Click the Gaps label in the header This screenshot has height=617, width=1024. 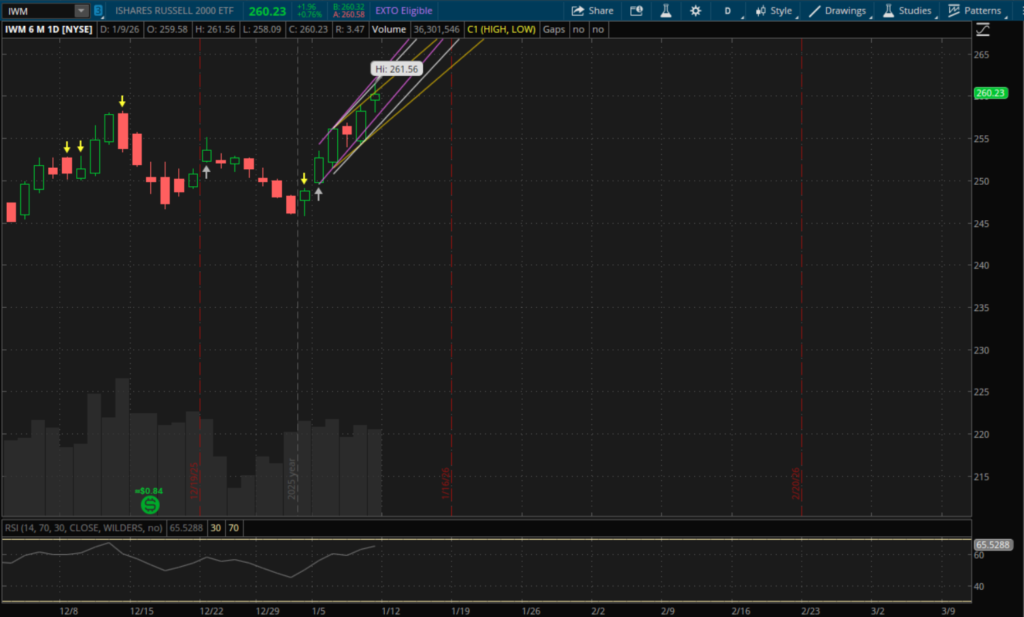tap(553, 30)
